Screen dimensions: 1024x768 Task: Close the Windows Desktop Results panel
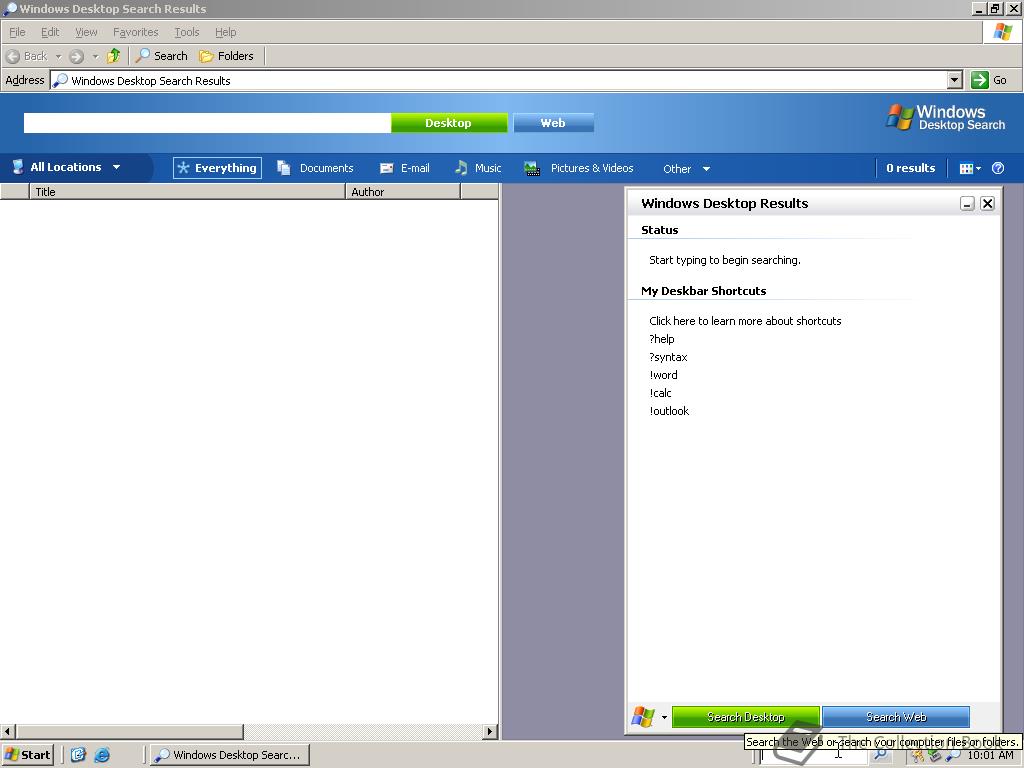point(987,204)
